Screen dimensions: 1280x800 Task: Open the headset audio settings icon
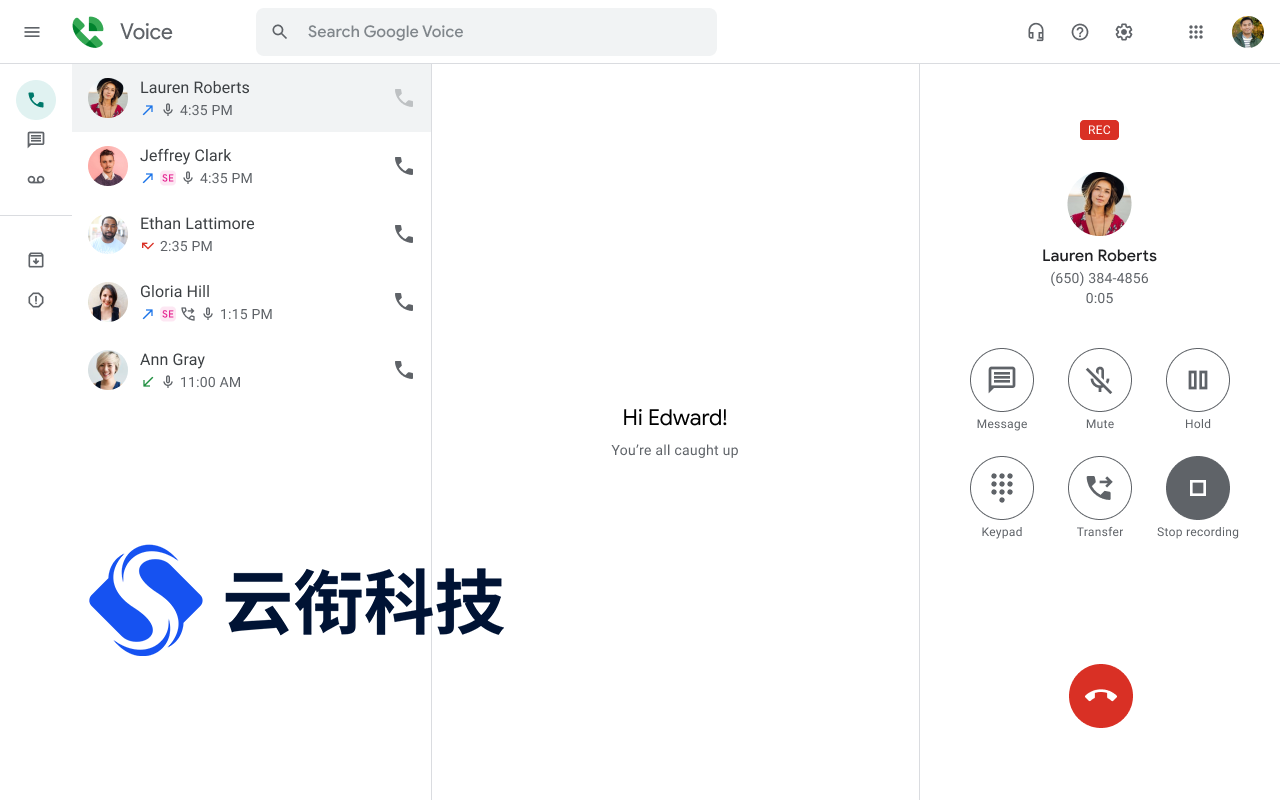coord(1036,32)
